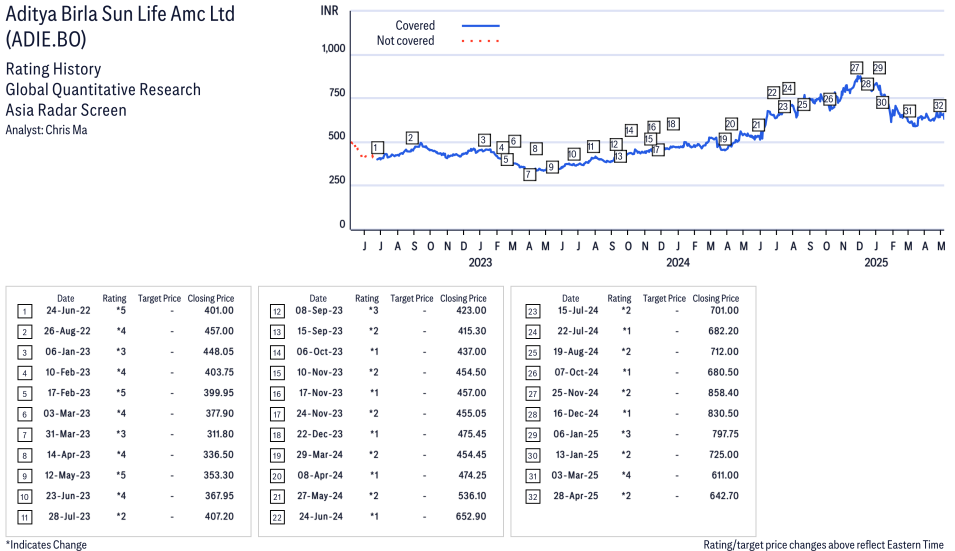Click chart marker 18 on the chart

(x=672, y=124)
